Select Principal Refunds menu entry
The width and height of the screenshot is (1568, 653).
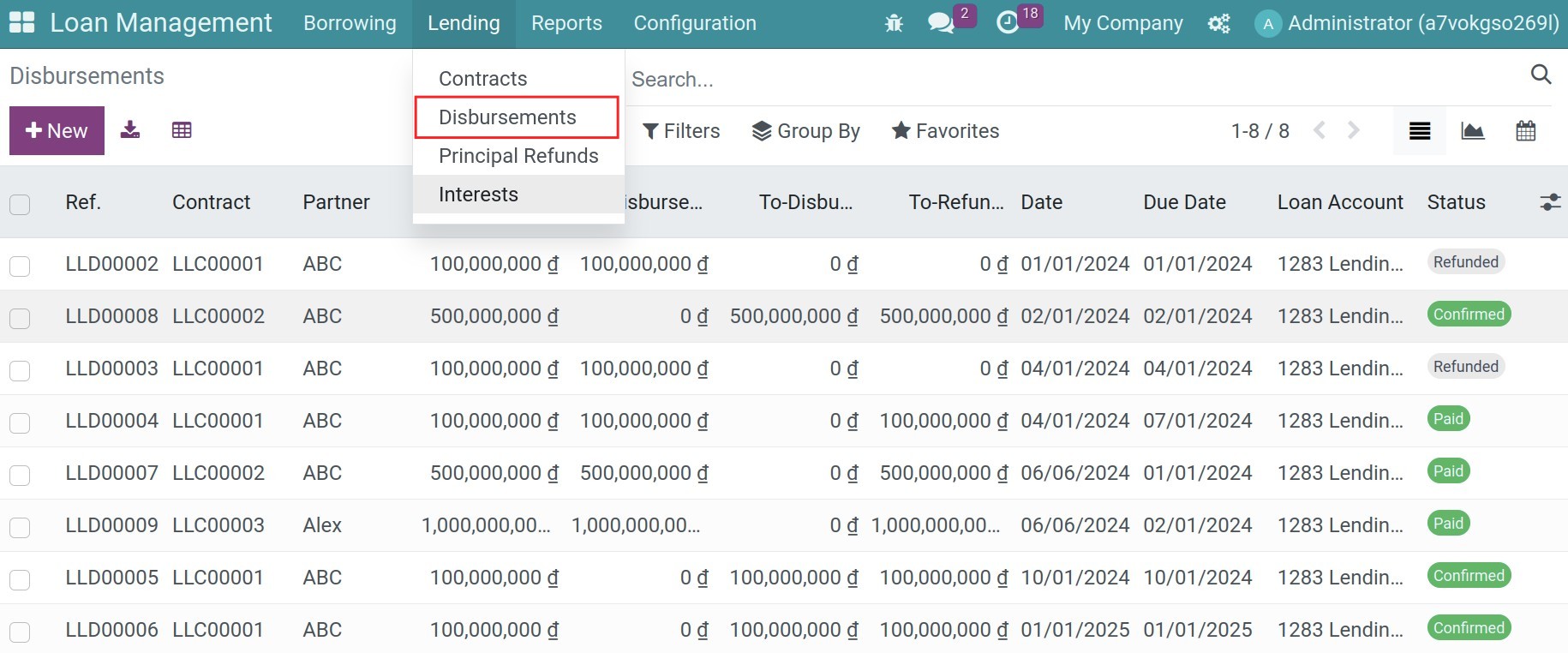(518, 156)
